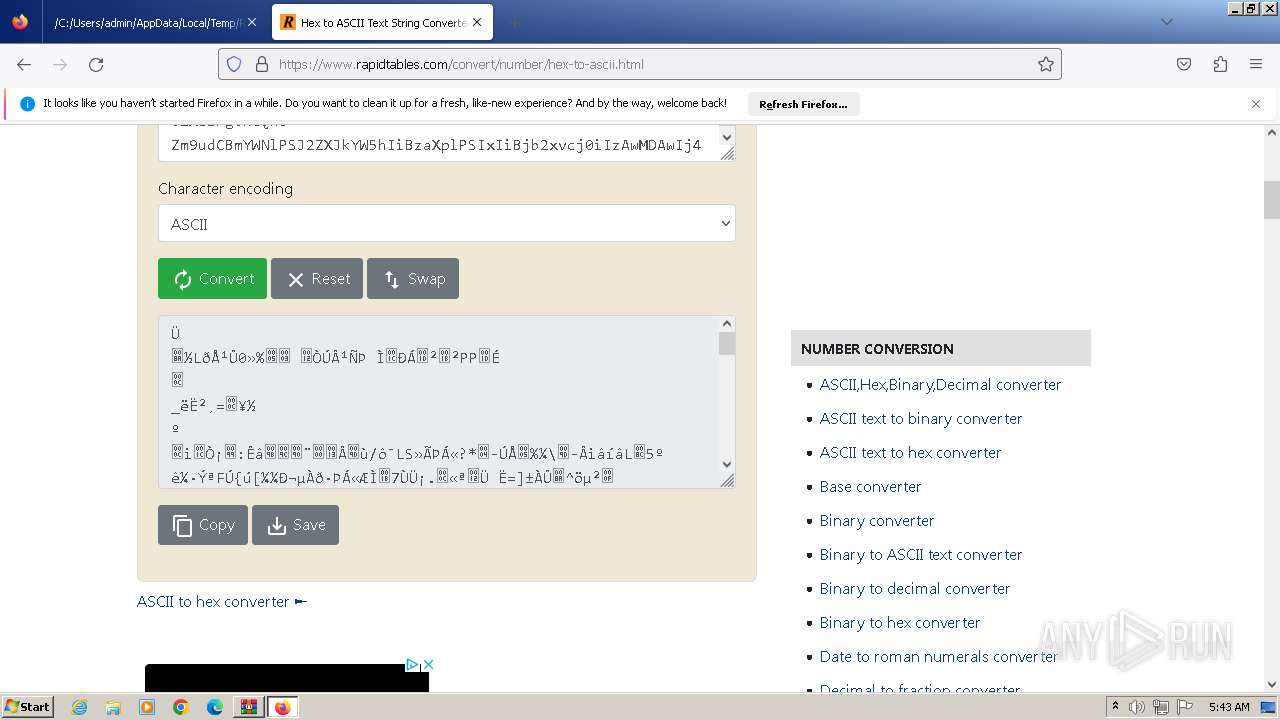Go back to the previous page
This screenshot has height=720, width=1280.
(x=24, y=64)
